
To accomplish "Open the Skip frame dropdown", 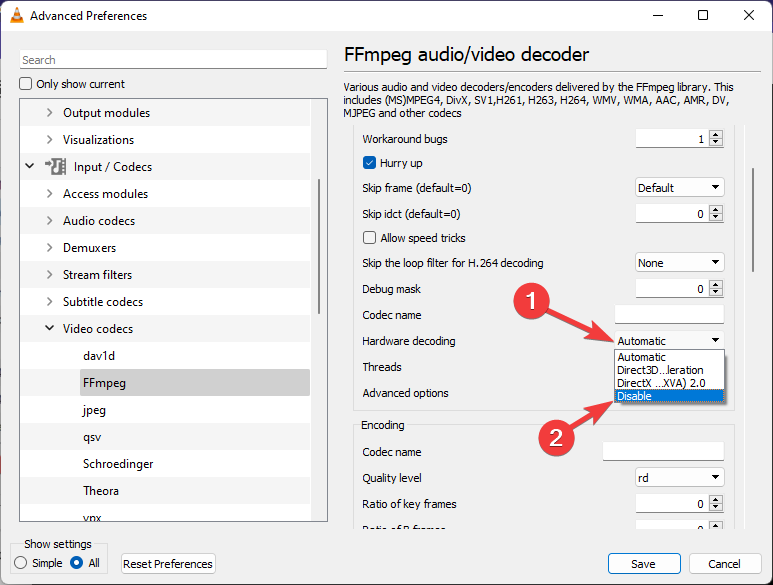I will click(679, 188).
